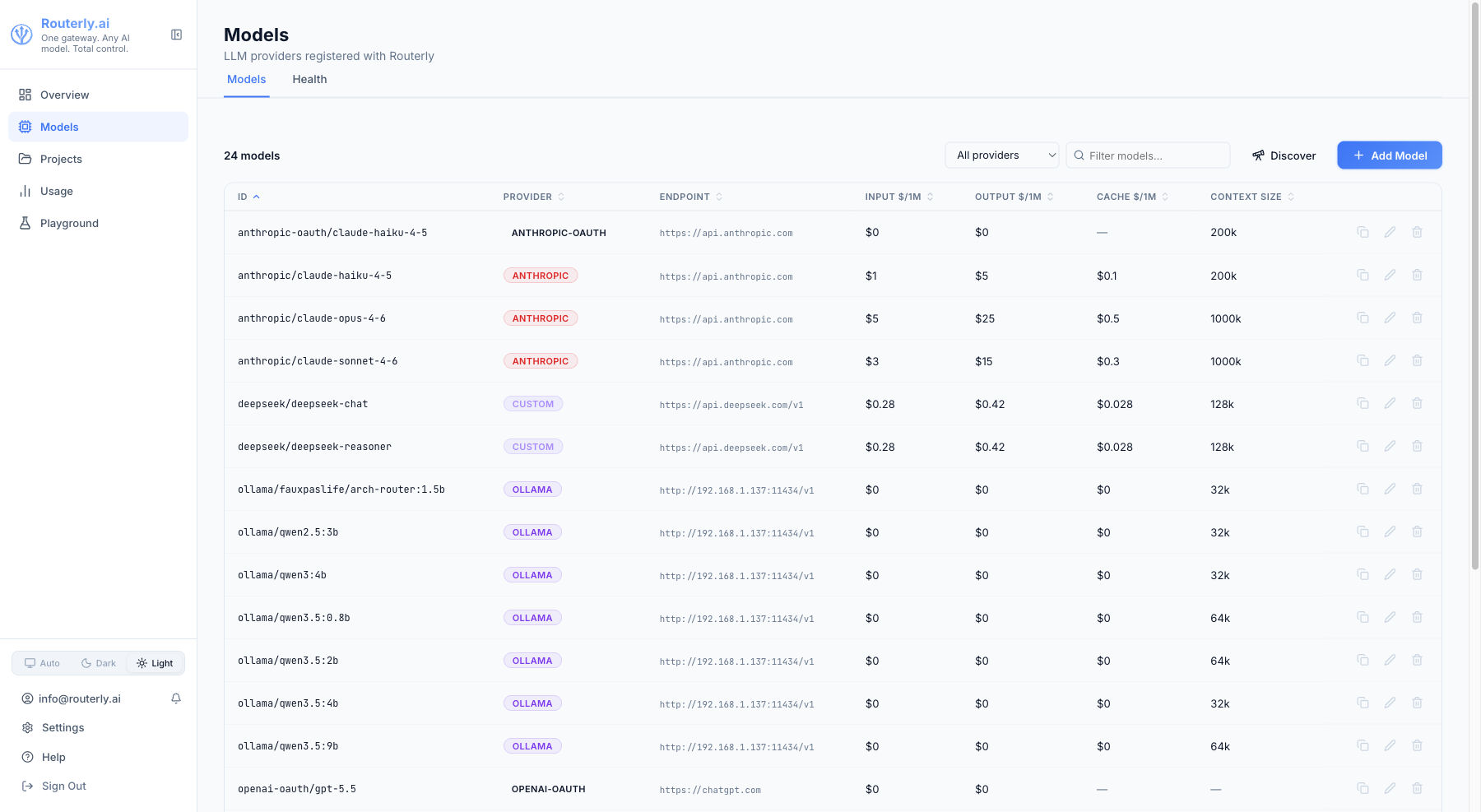Delete the deepseek/deepseek-chat model
The width and height of the screenshot is (1481, 812).
pyautogui.click(x=1417, y=403)
